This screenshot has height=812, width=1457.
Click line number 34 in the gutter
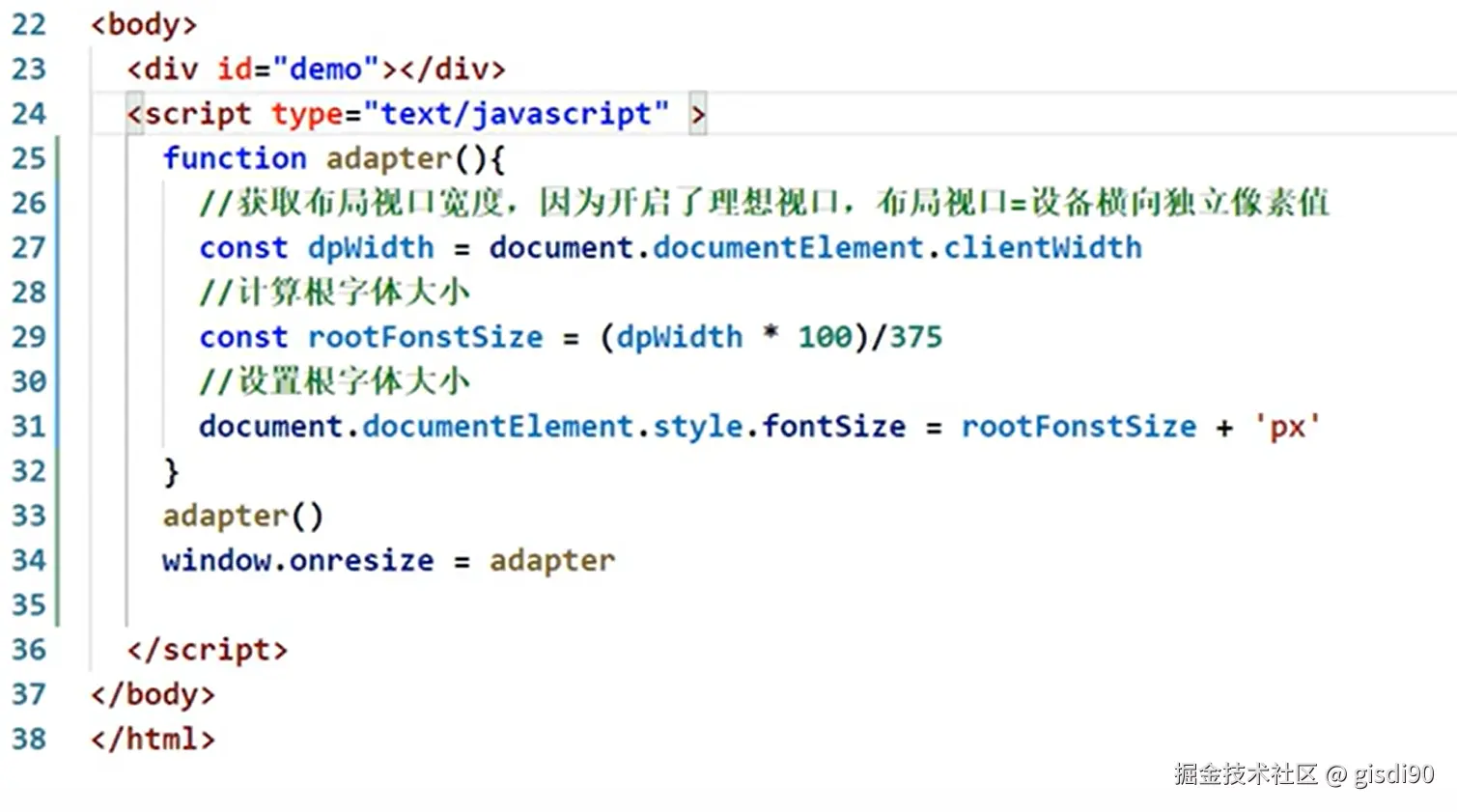click(29, 560)
